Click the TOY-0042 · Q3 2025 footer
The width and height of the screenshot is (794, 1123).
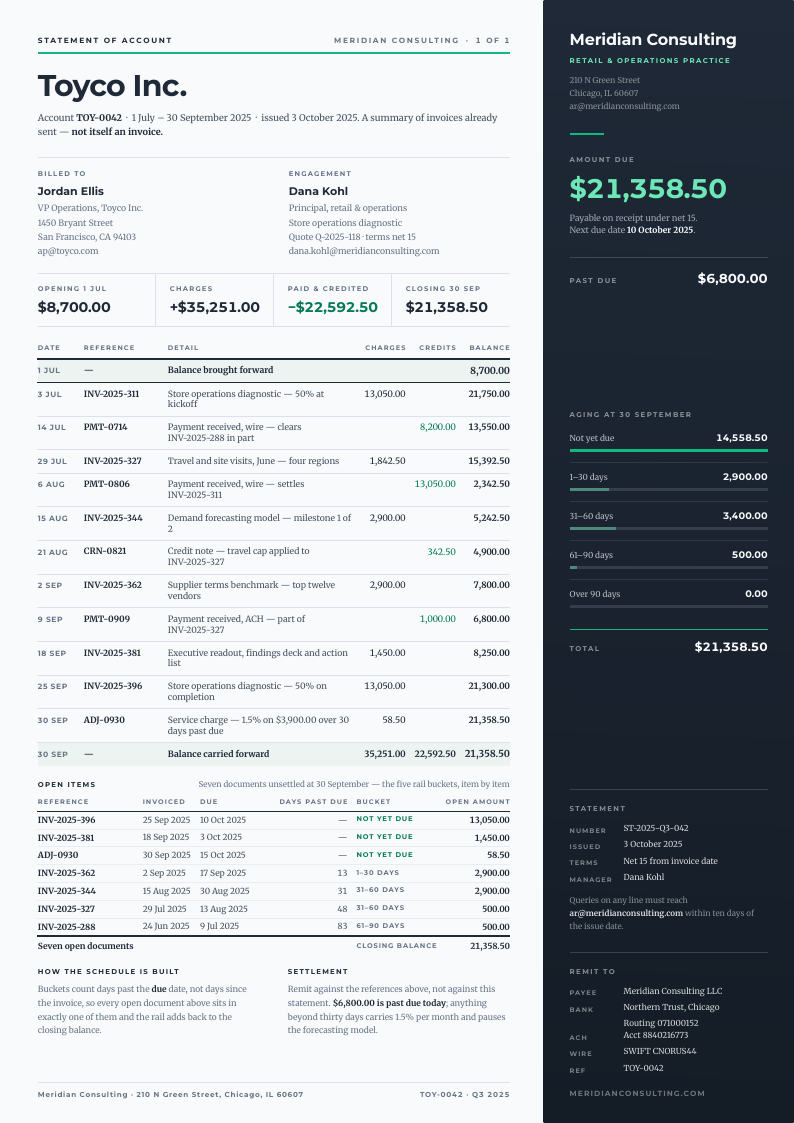coord(465,1095)
